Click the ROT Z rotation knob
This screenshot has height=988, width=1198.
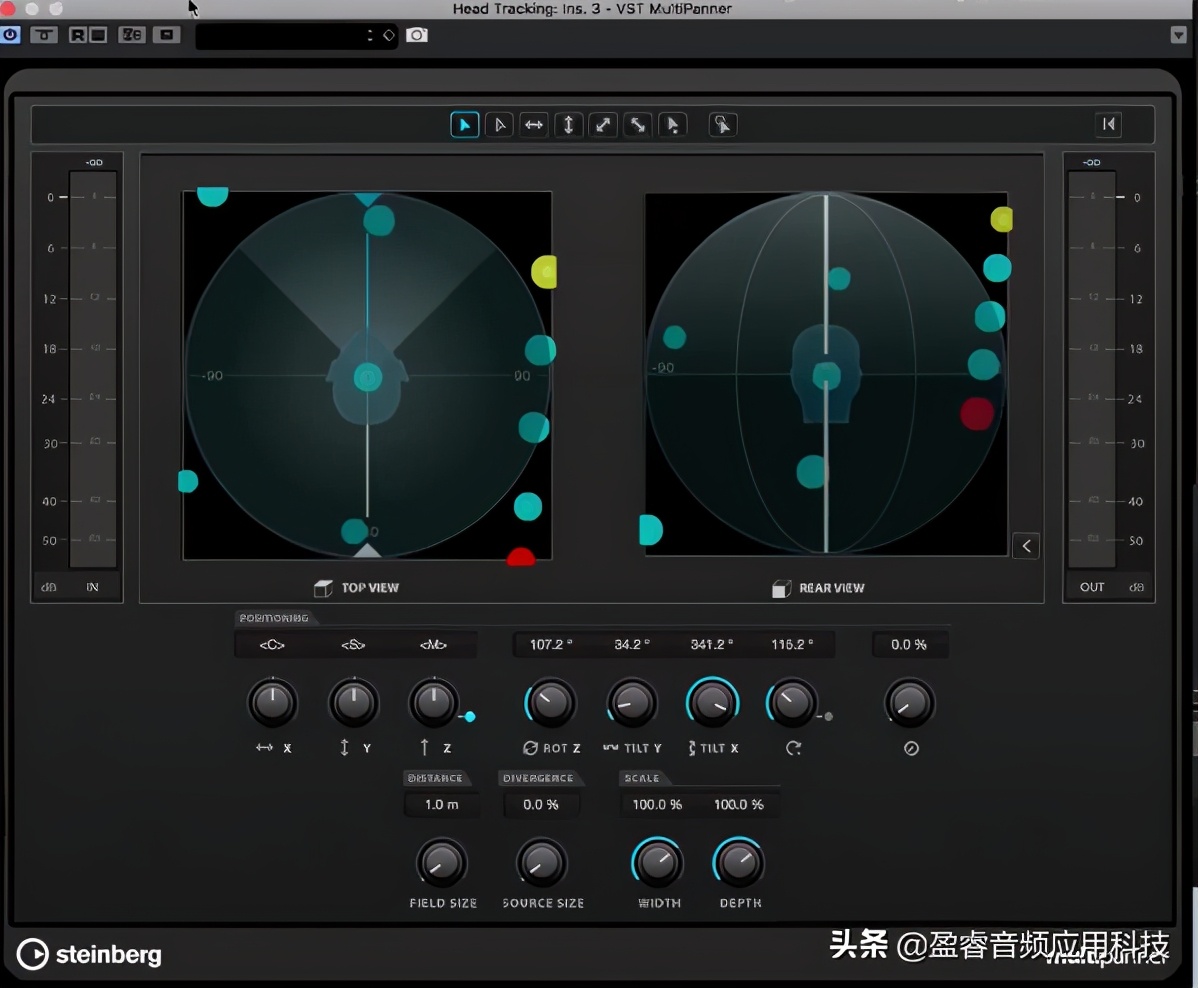(x=549, y=703)
